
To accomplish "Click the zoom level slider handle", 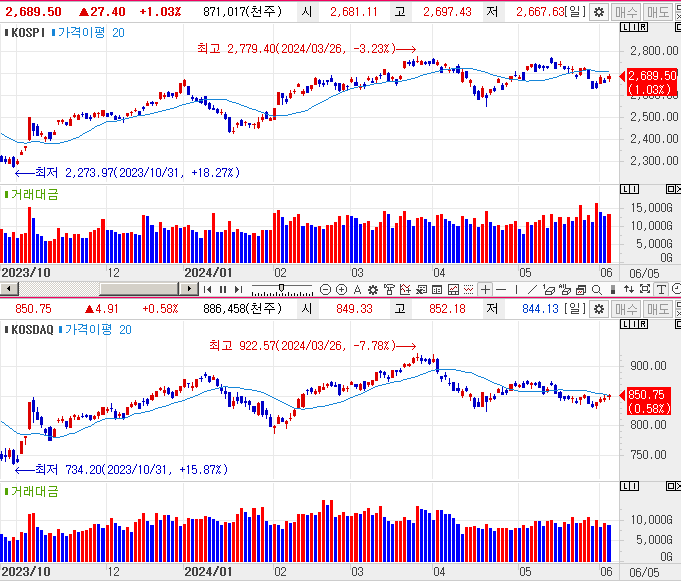I will point(281,288).
